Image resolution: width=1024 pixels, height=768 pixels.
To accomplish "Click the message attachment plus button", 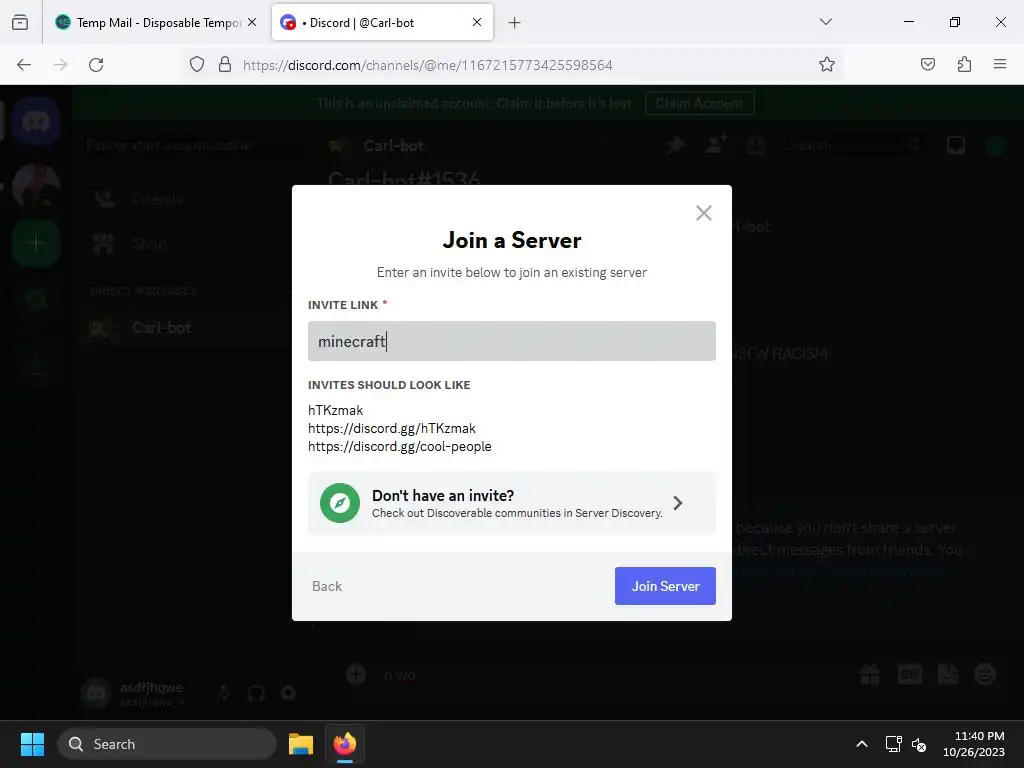I will tap(356, 673).
